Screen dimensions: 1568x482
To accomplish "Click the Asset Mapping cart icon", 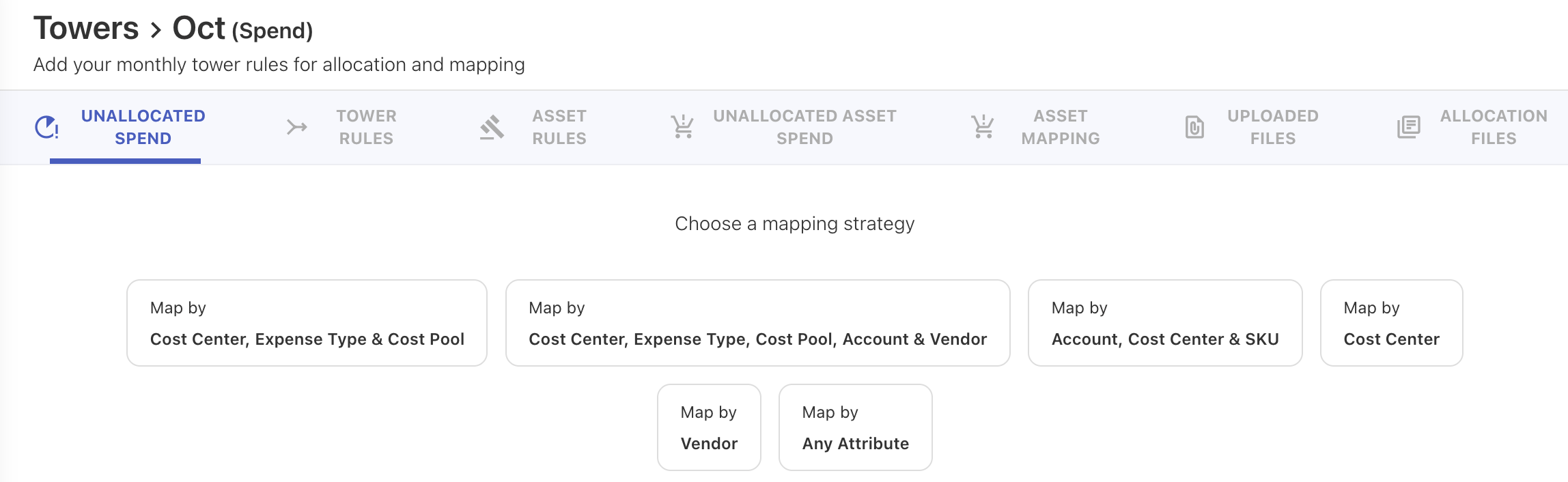I will 983,127.
